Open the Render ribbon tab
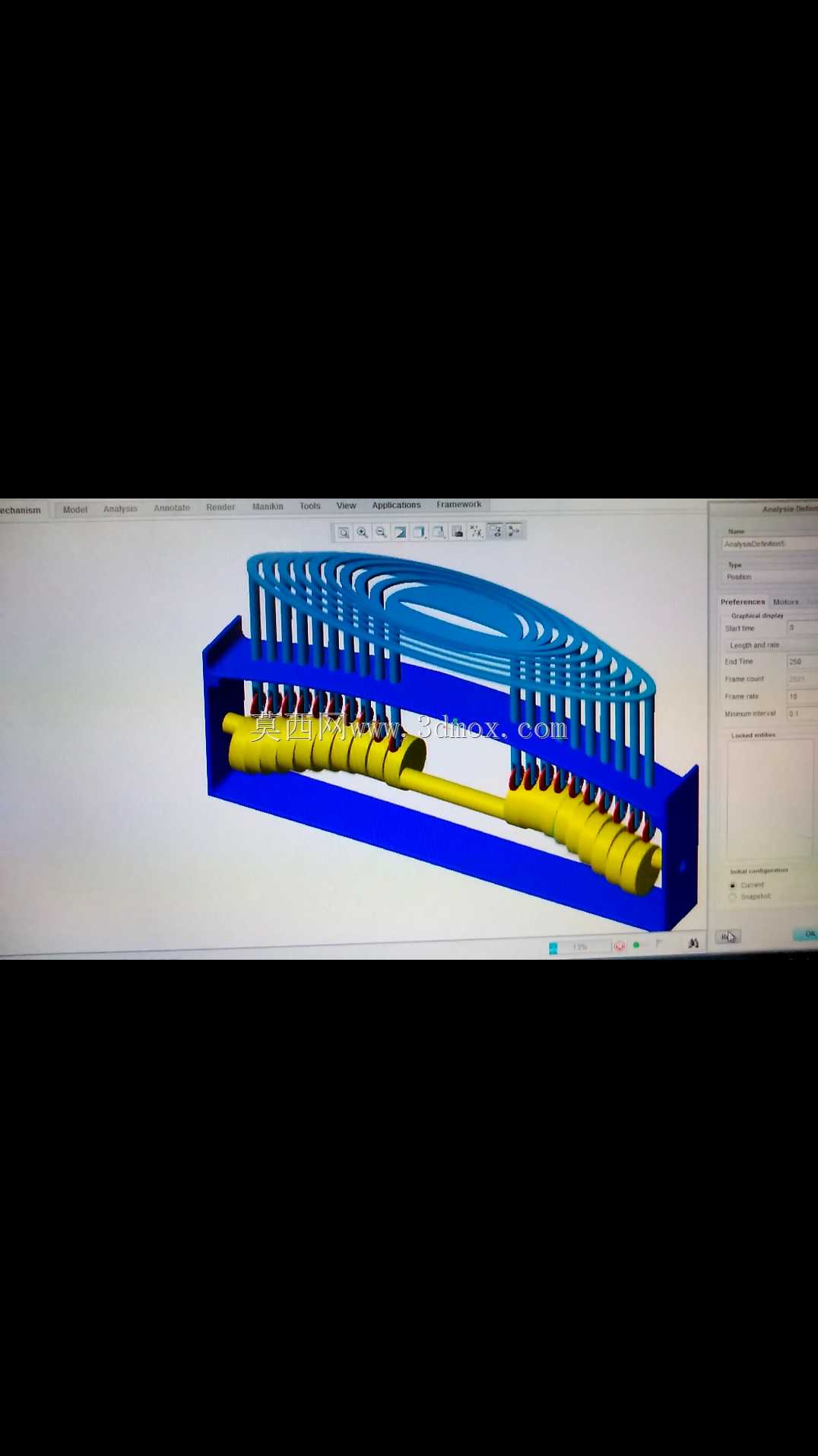 tap(220, 507)
